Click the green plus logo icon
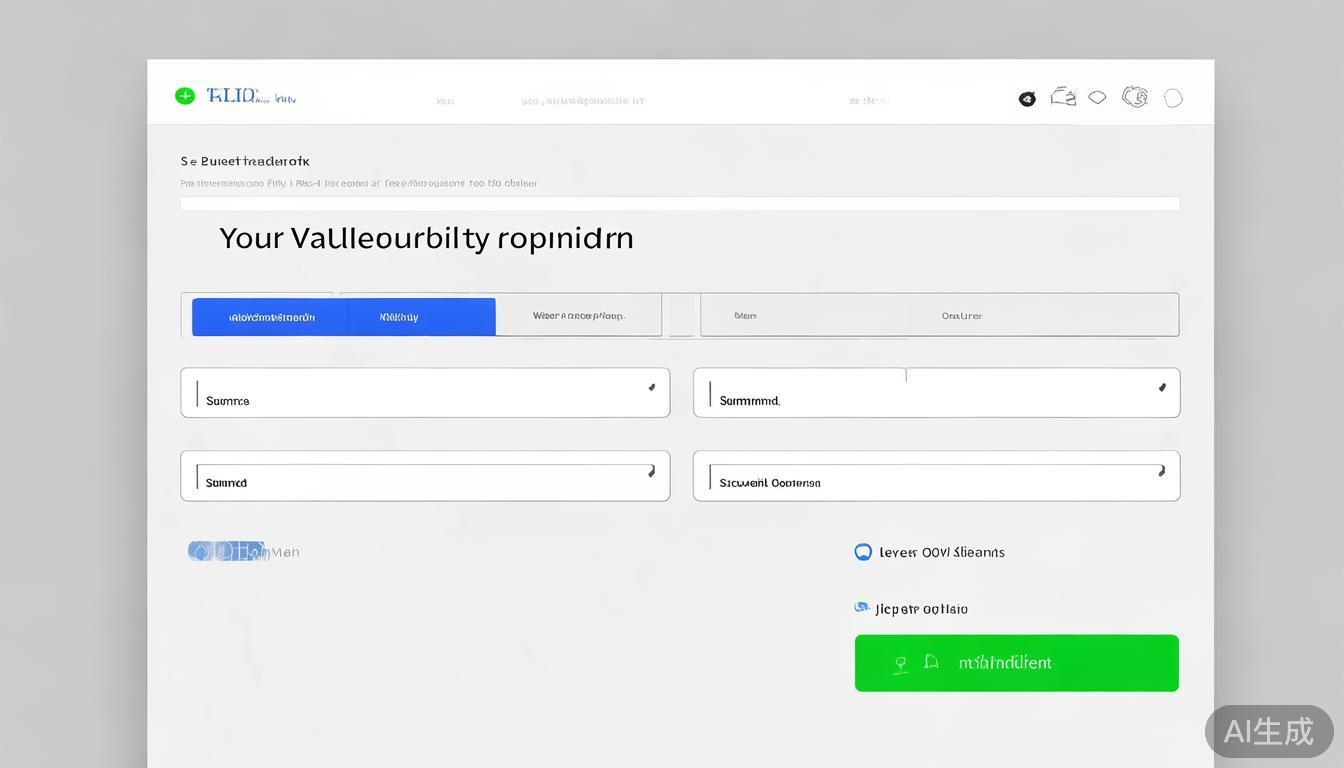 click(x=184, y=96)
